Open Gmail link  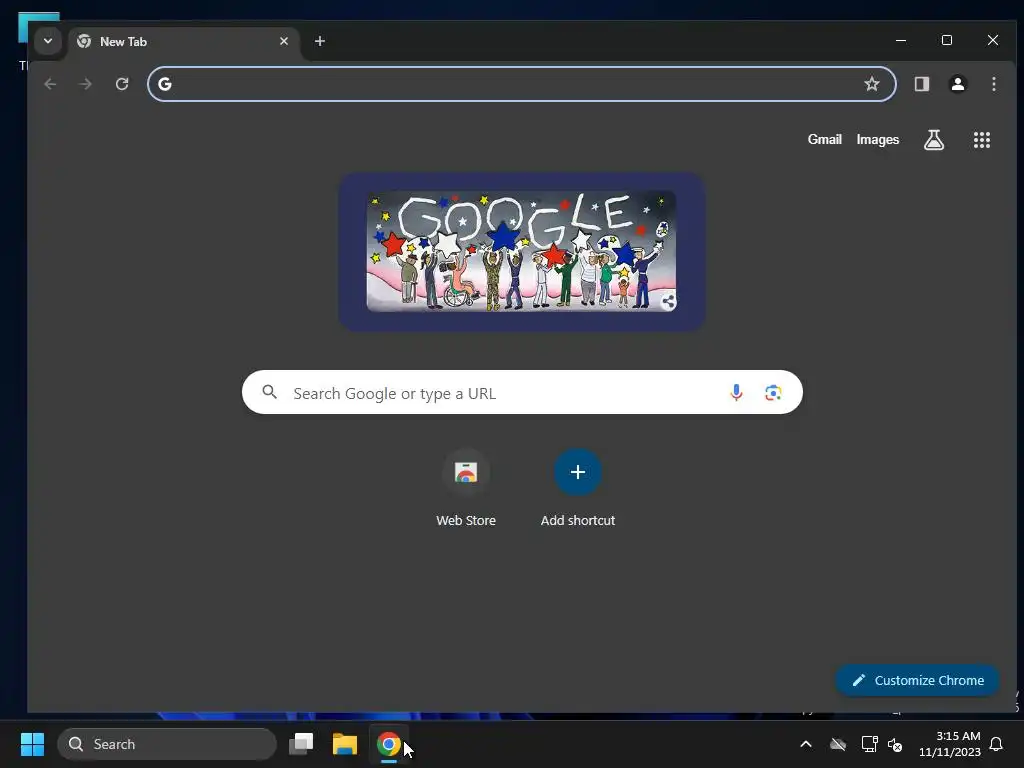tap(824, 139)
